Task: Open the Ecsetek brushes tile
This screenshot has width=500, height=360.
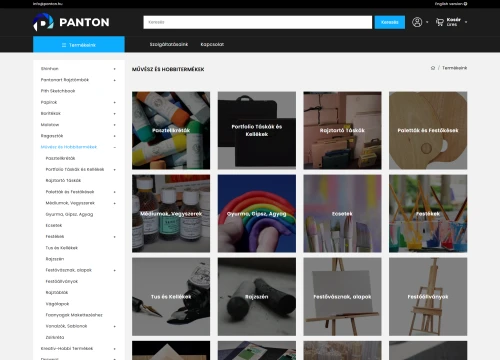Action: [342, 214]
